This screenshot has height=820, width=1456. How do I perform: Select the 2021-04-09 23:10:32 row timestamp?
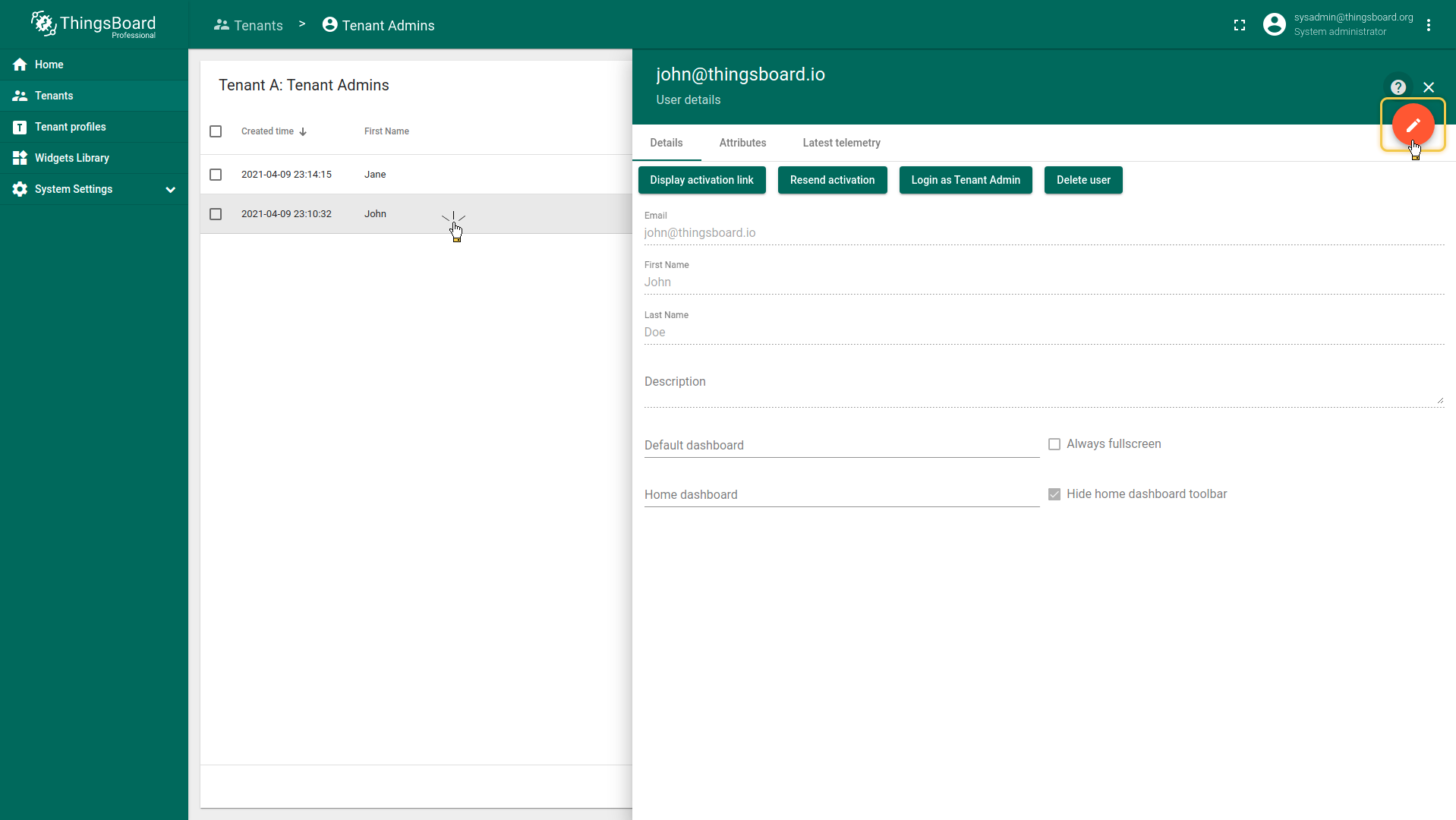(x=286, y=214)
